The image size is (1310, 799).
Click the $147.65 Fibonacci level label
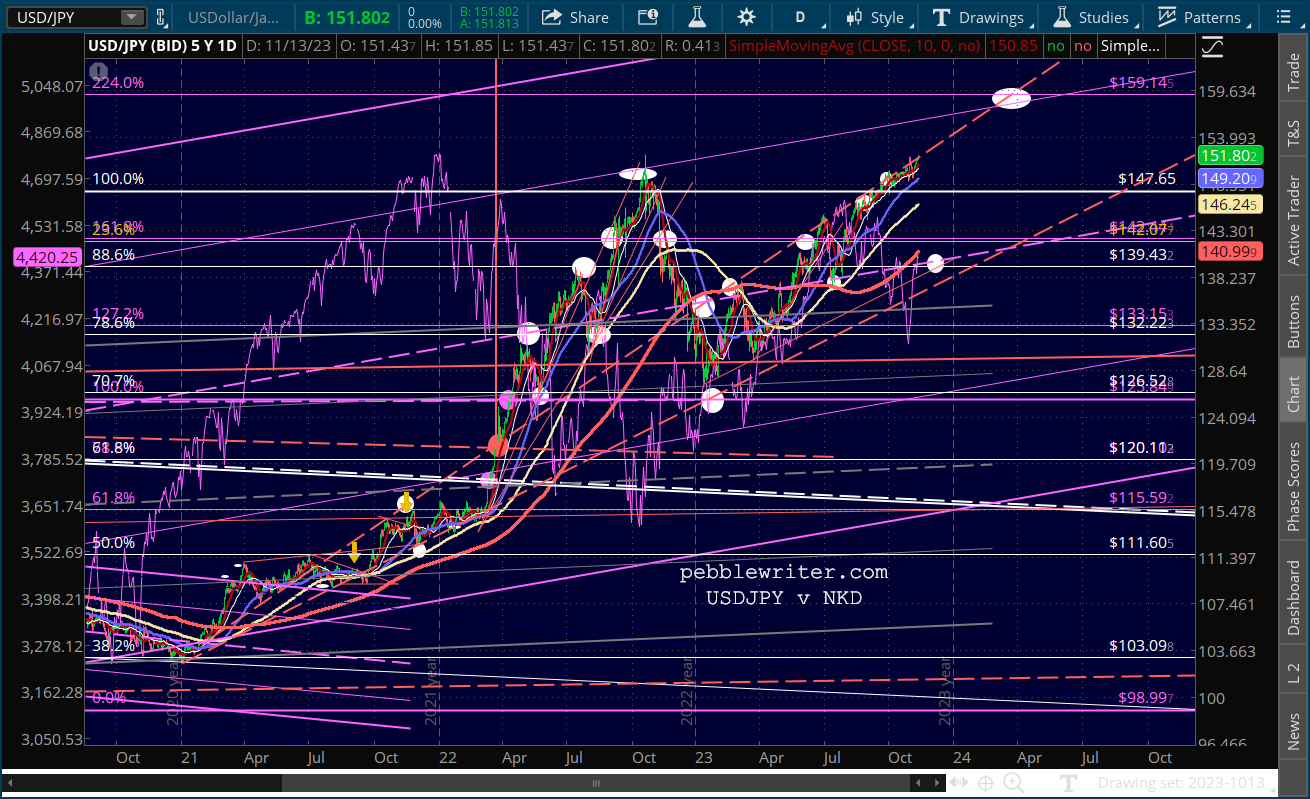(1147, 179)
